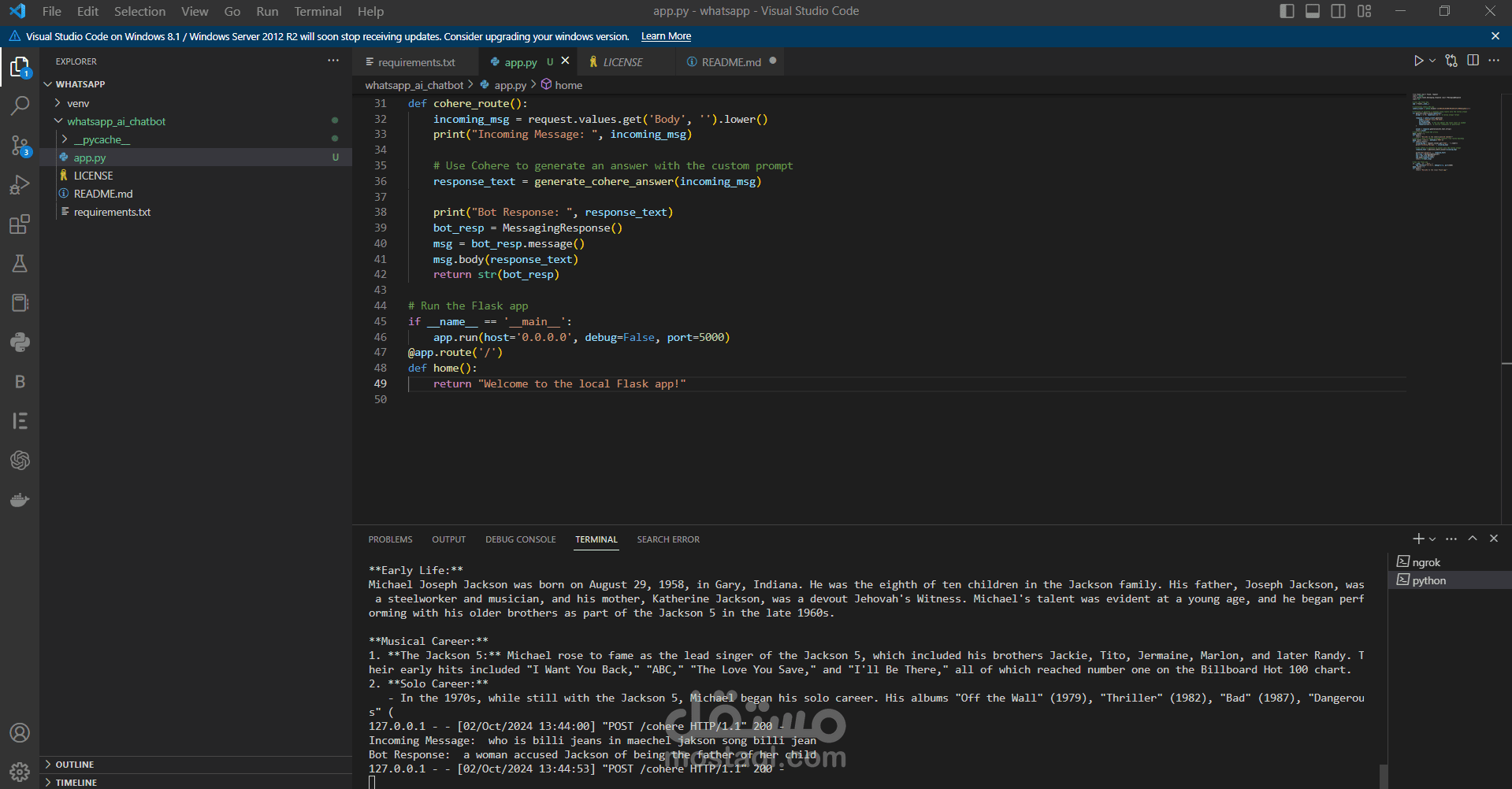Show the OUTPUT panel tab
1512x789 pixels.
point(449,539)
